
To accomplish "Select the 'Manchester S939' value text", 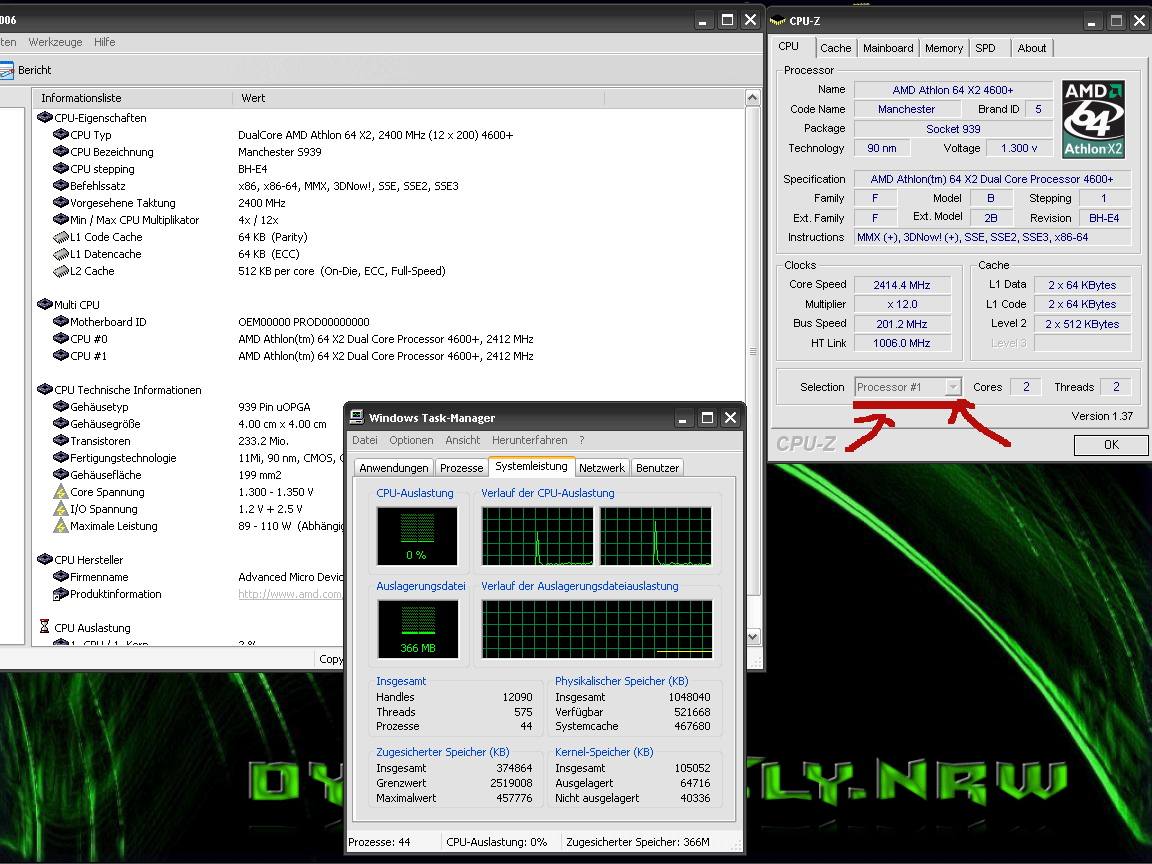I will (x=279, y=152).
